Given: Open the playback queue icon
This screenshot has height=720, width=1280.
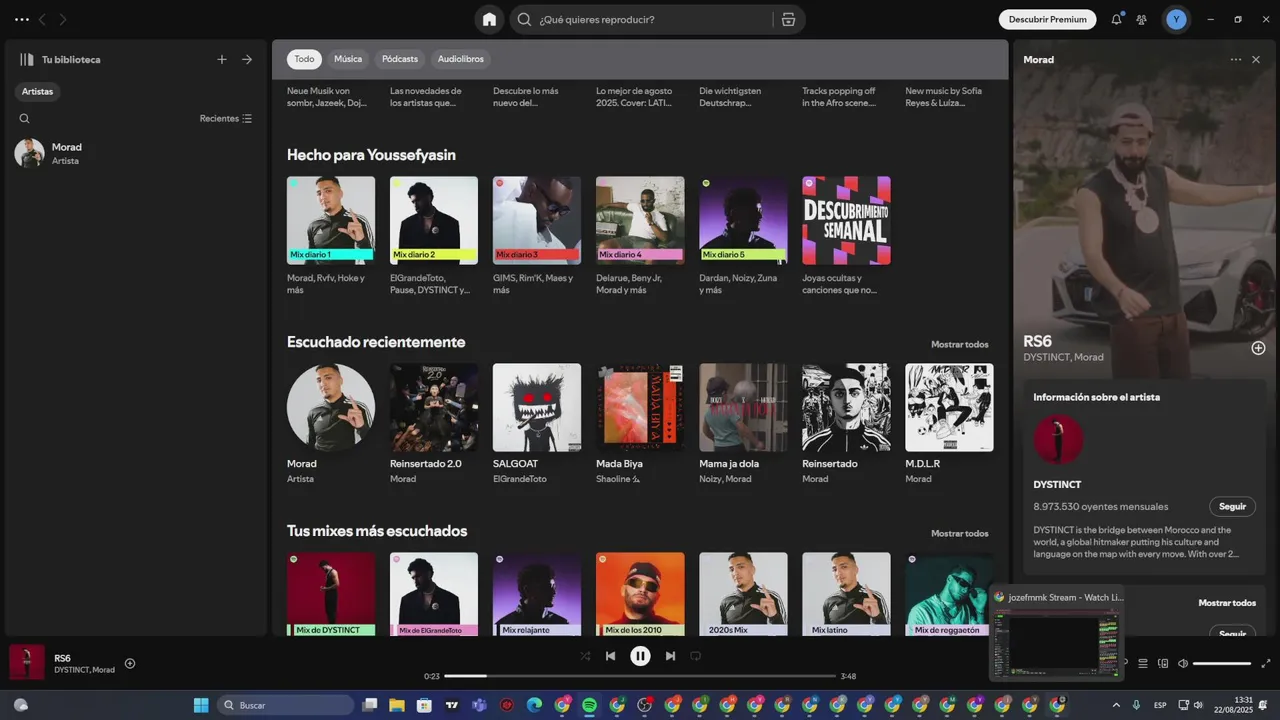Looking at the screenshot, I should 1143,663.
